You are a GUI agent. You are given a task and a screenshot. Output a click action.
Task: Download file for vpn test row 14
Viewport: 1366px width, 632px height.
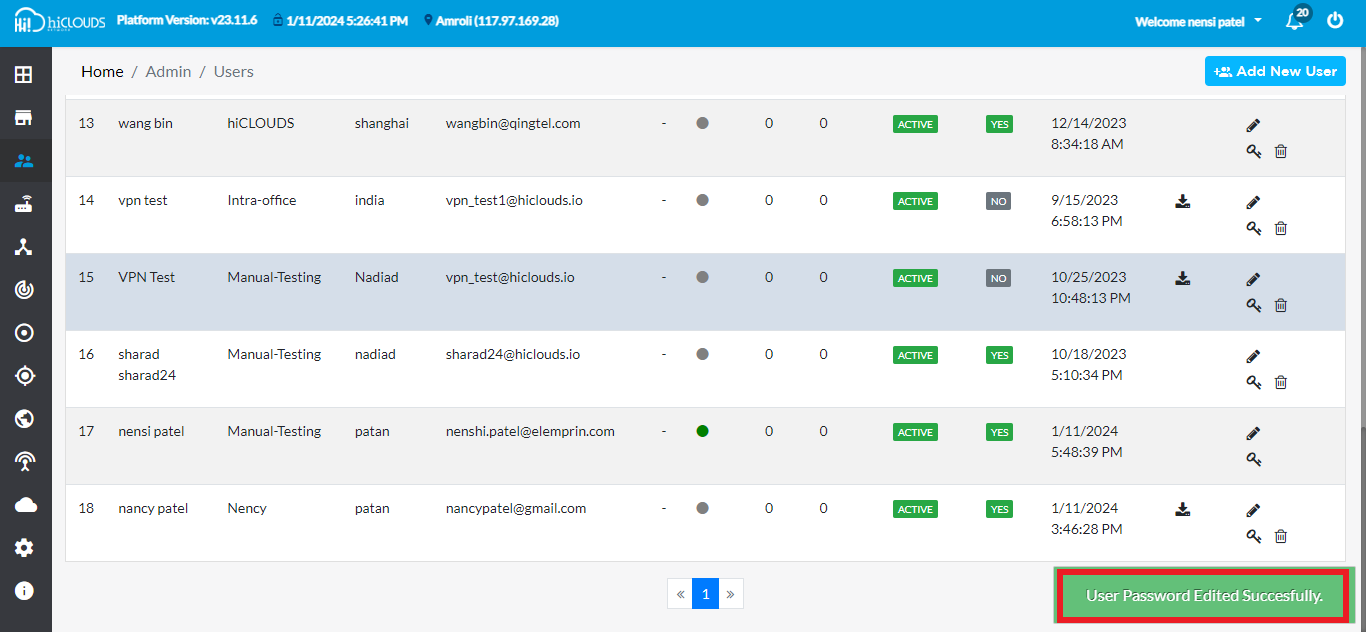click(1183, 201)
